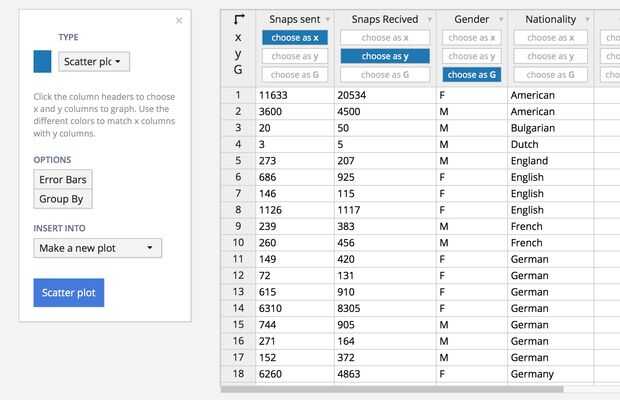Toggle 'choose as x' for Snaps sent
The image size is (620, 400).
point(294,38)
